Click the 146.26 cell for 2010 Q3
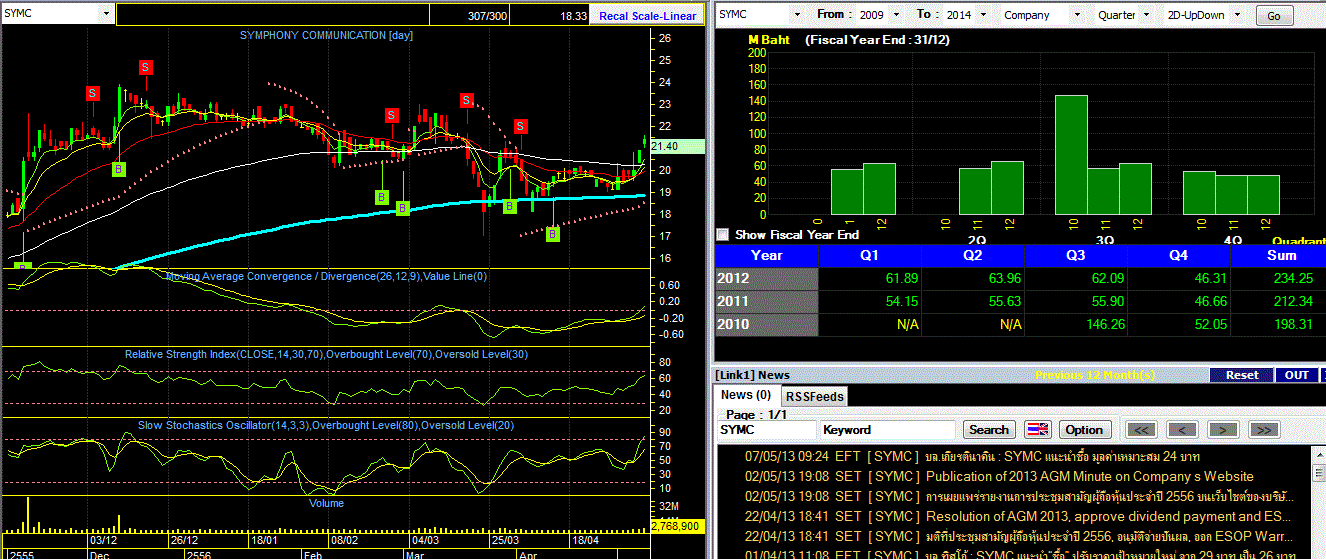1326x559 pixels. 1075,324
